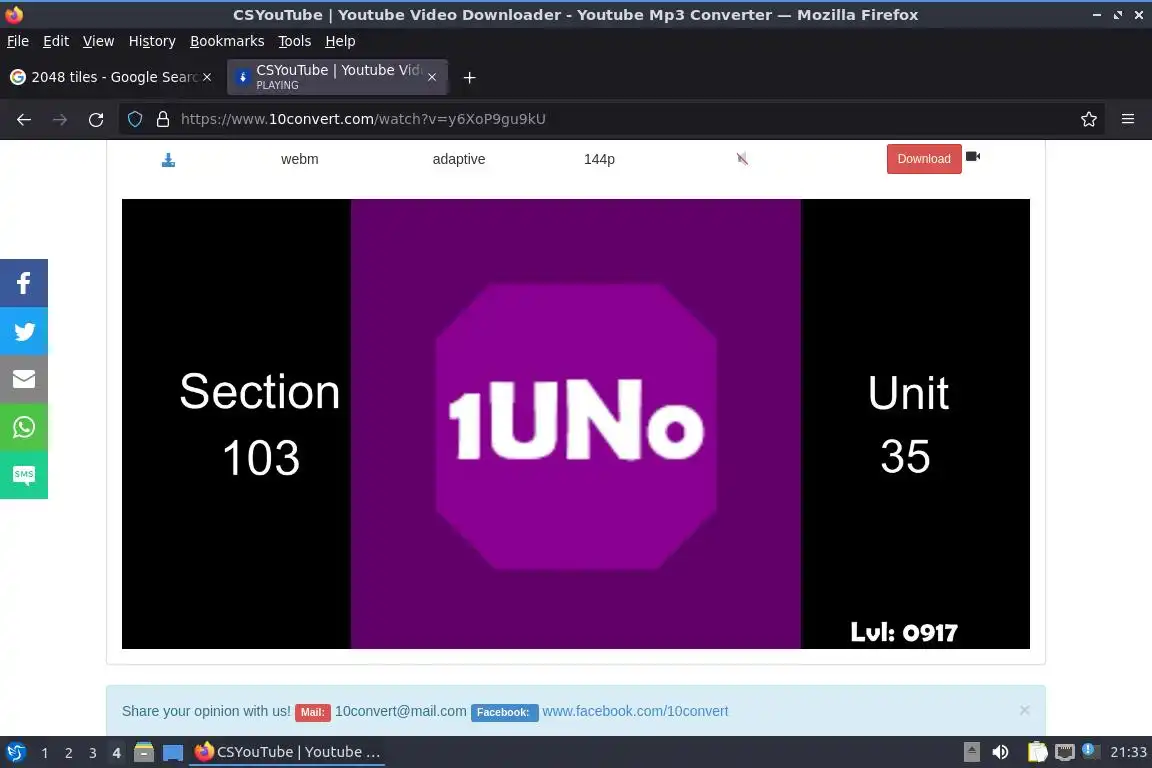Click the eject removable media tray icon
This screenshot has height=768, width=1152.
[x=971, y=752]
